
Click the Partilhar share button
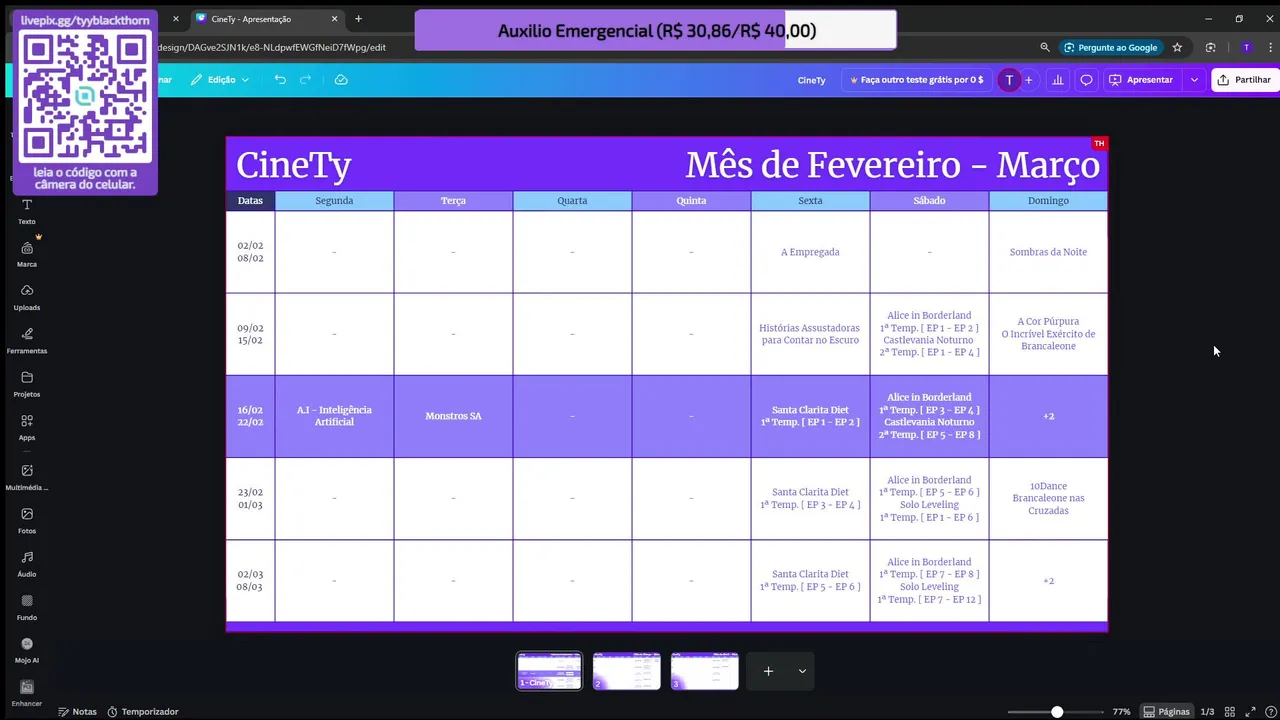click(1244, 80)
